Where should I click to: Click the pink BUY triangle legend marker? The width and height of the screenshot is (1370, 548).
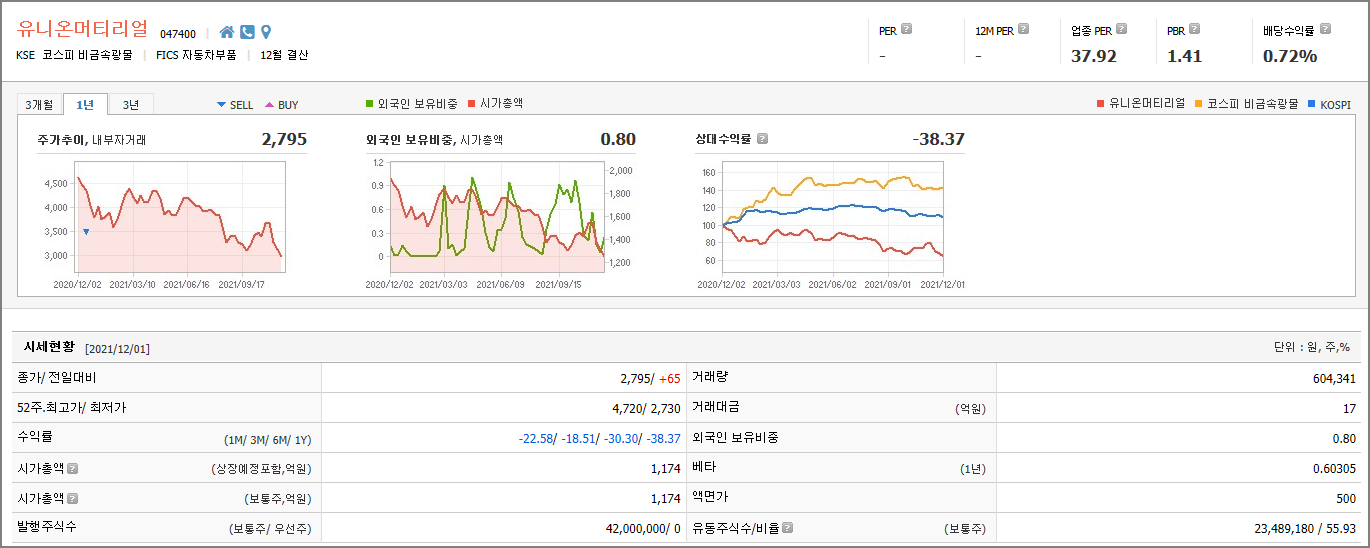click(269, 104)
